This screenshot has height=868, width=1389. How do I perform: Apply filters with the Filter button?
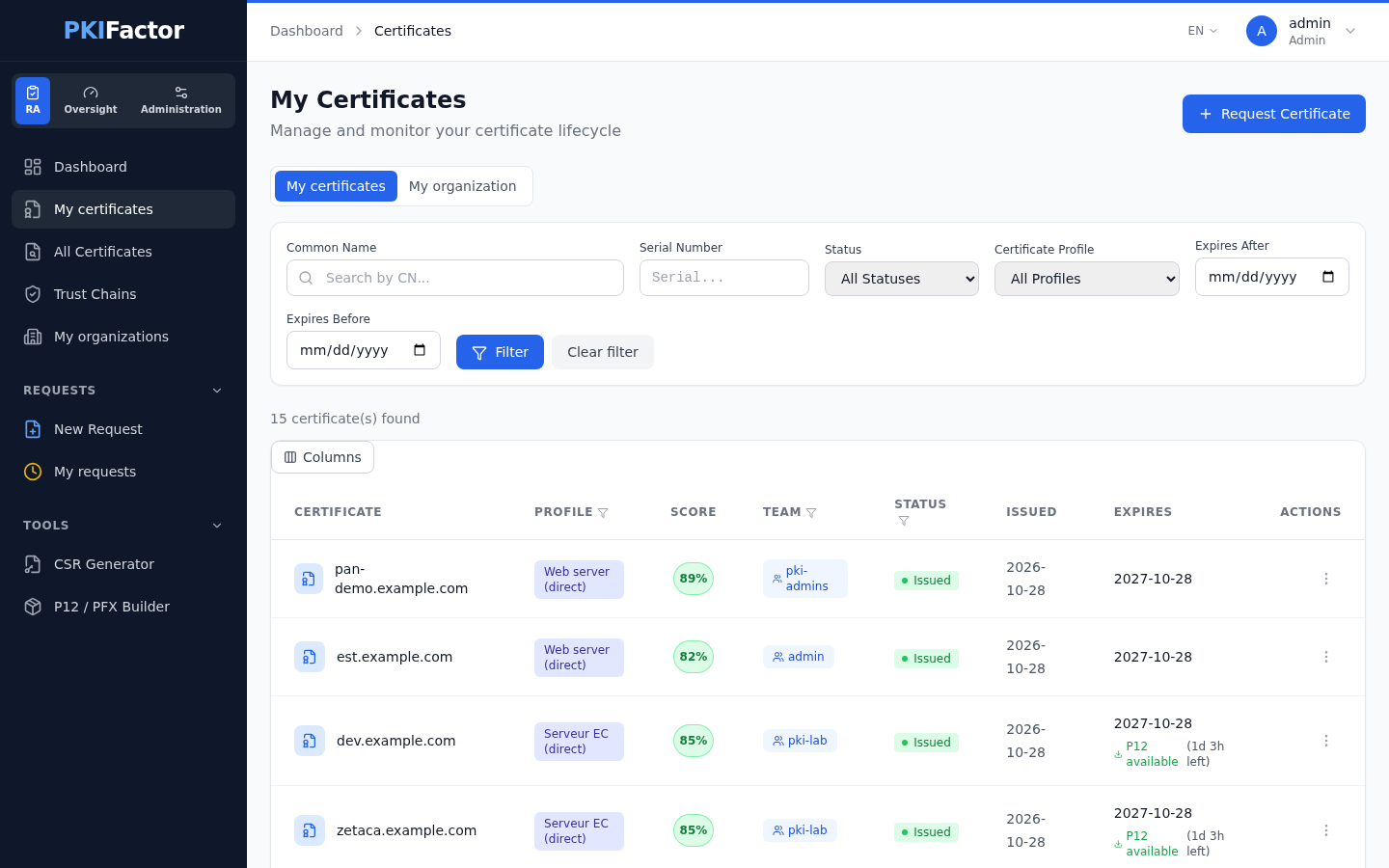(x=500, y=352)
